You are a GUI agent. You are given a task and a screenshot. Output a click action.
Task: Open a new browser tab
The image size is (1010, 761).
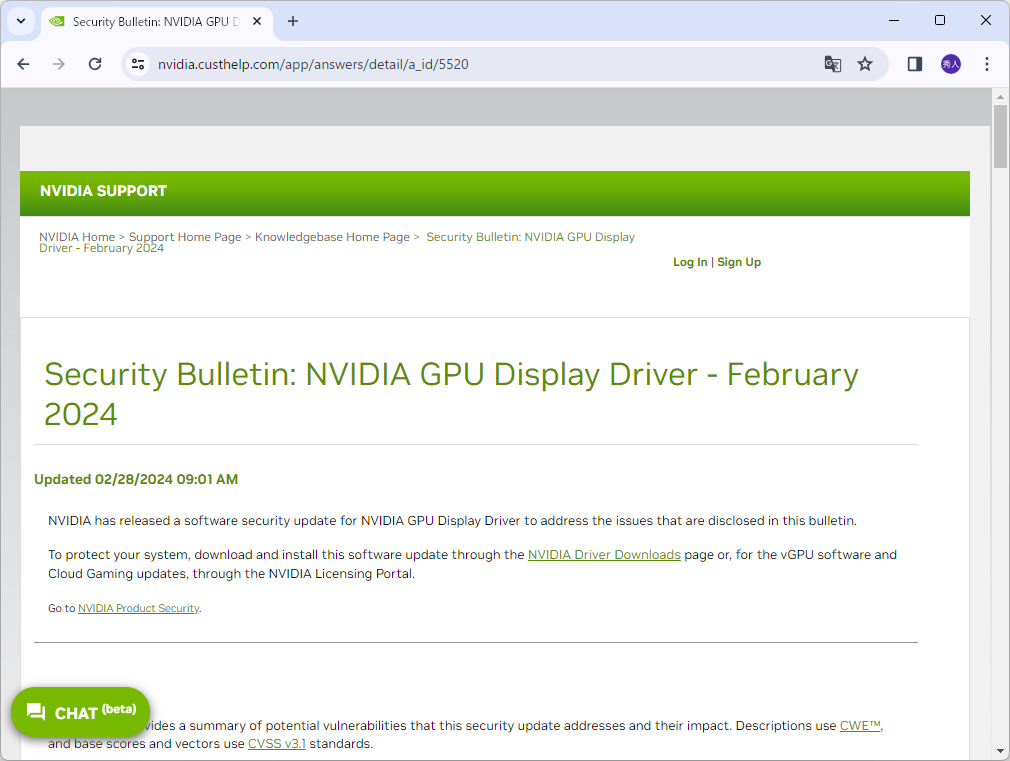coord(292,21)
